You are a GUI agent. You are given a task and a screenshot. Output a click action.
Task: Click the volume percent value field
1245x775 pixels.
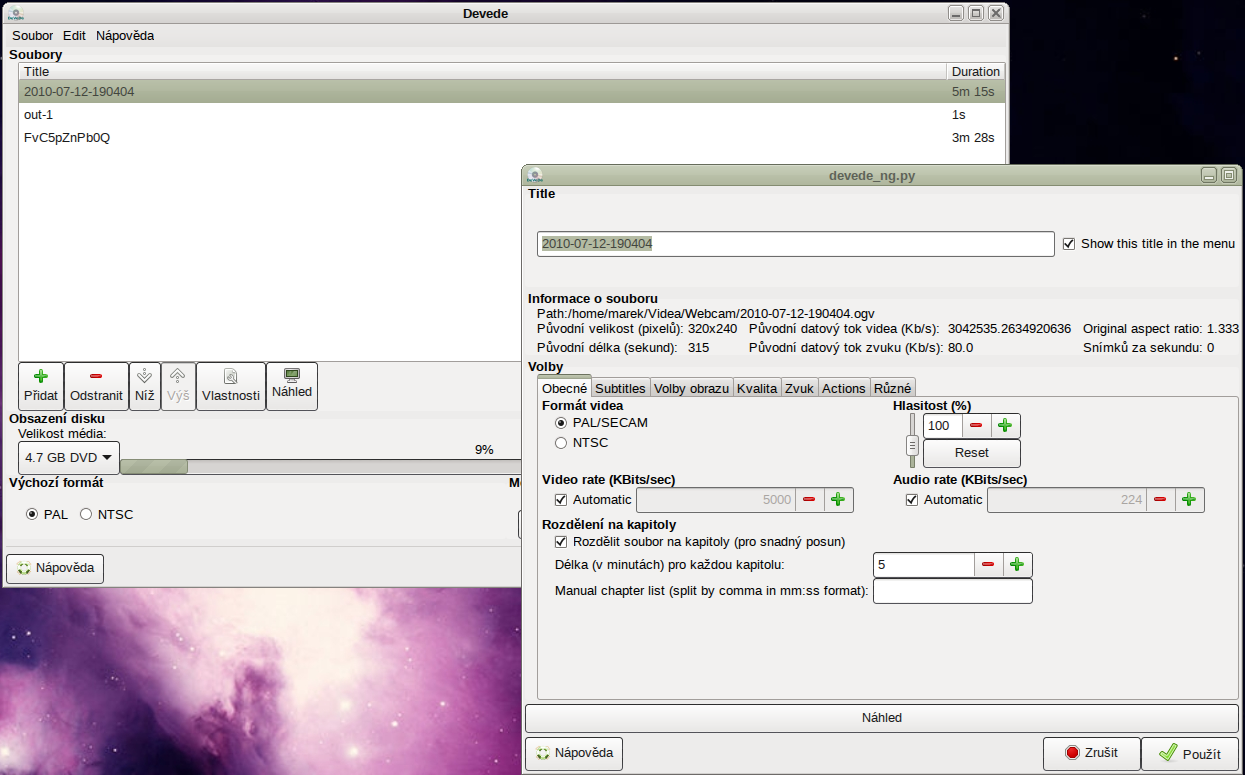pyautogui.click(x=943, y=426)
